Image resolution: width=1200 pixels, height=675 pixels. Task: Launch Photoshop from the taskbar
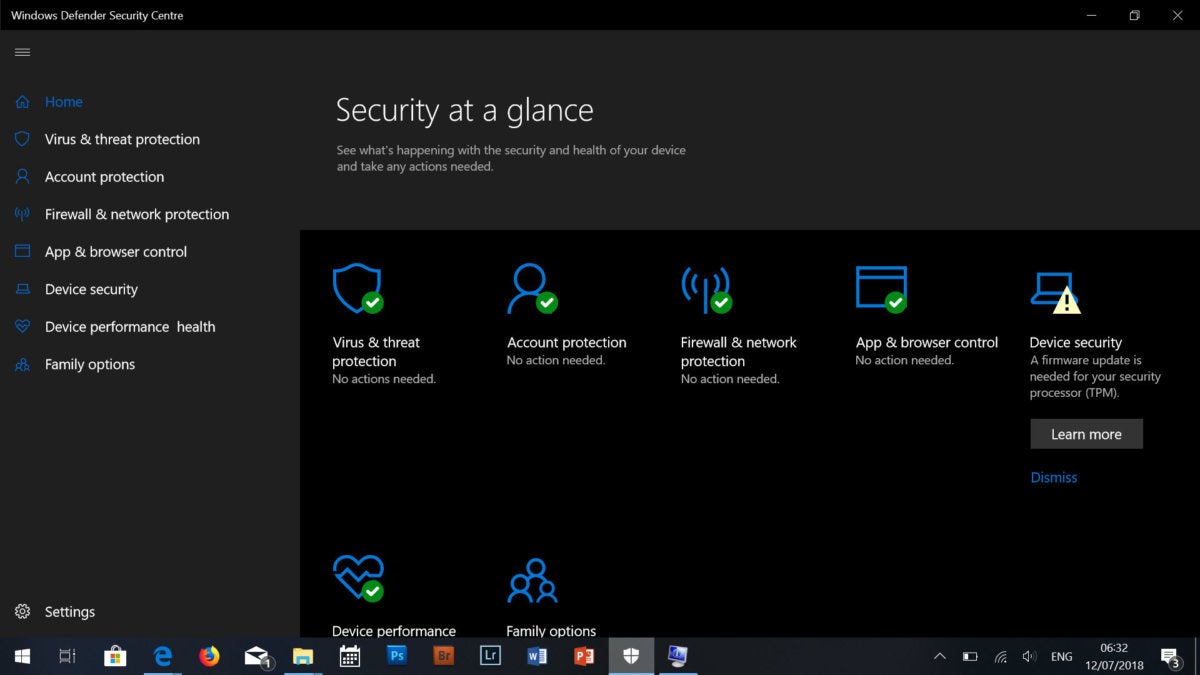click(x=397, y=656)
